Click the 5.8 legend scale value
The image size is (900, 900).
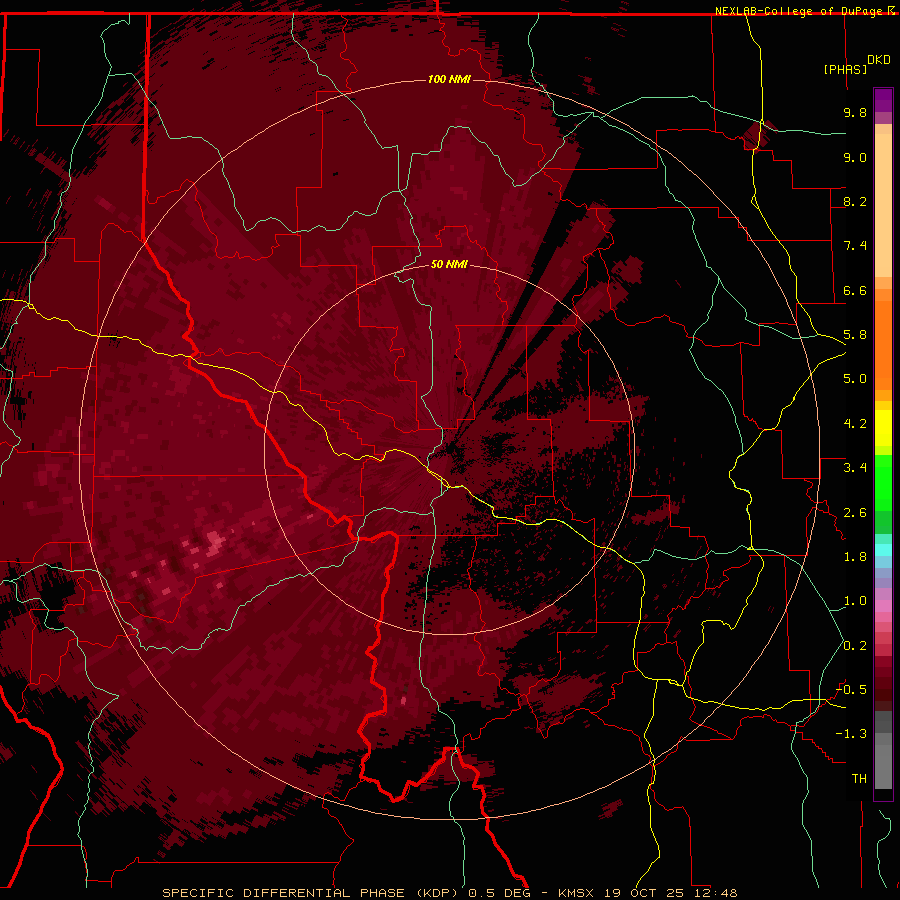click(x=855, y=335)
